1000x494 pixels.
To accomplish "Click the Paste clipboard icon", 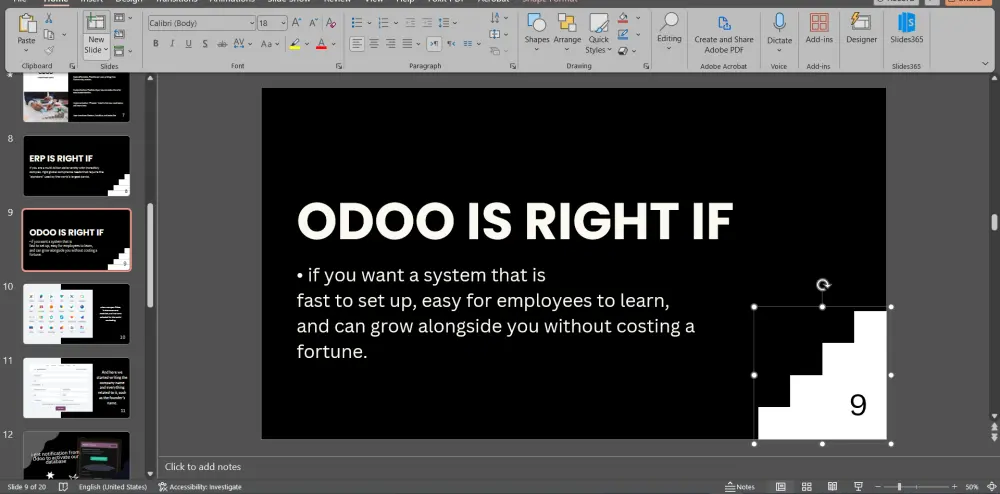I will tap(27, 24).
